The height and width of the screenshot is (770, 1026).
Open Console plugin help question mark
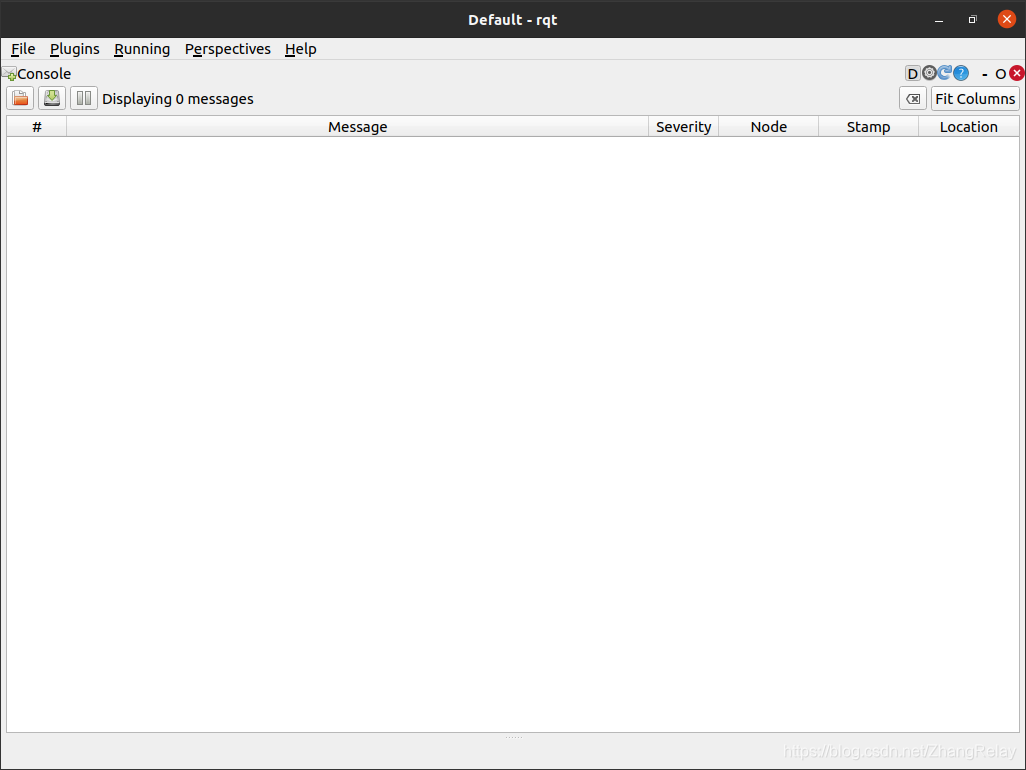(x=961, y=73)
